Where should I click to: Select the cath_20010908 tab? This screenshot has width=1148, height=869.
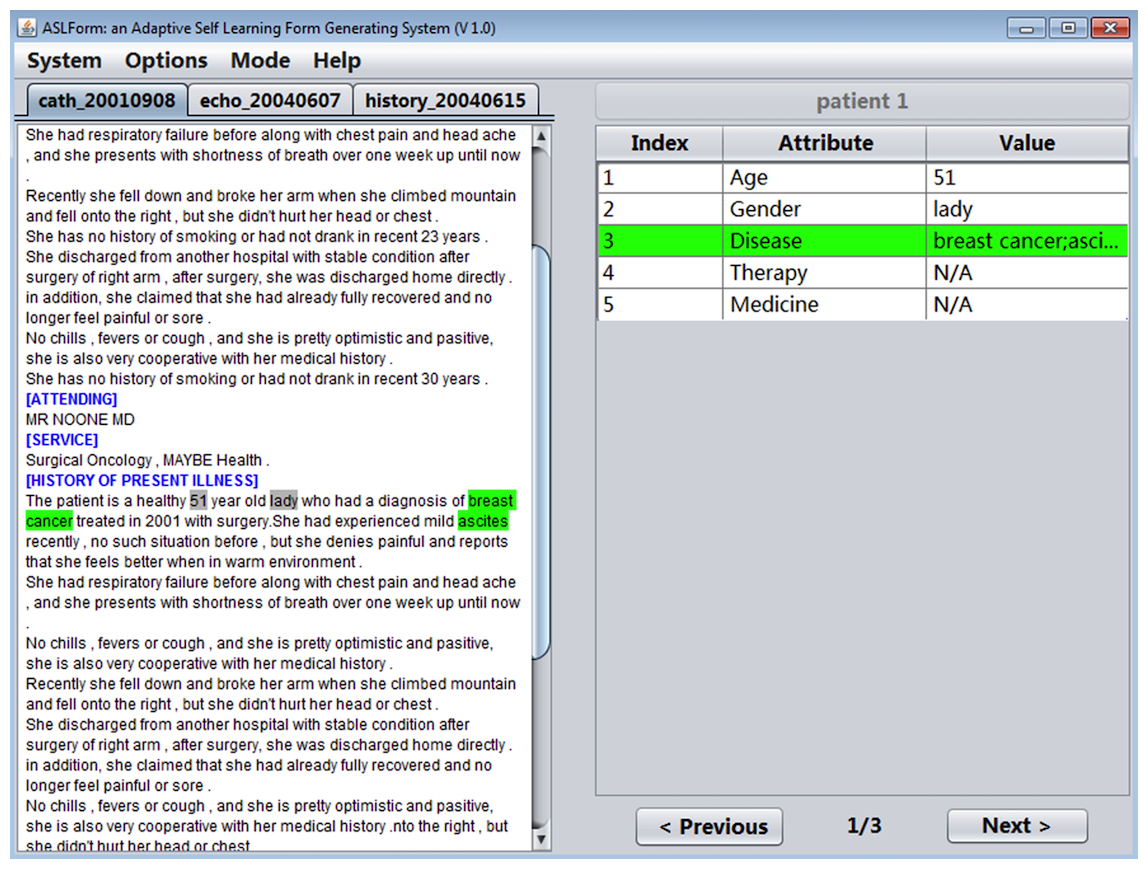click(107, 101)
